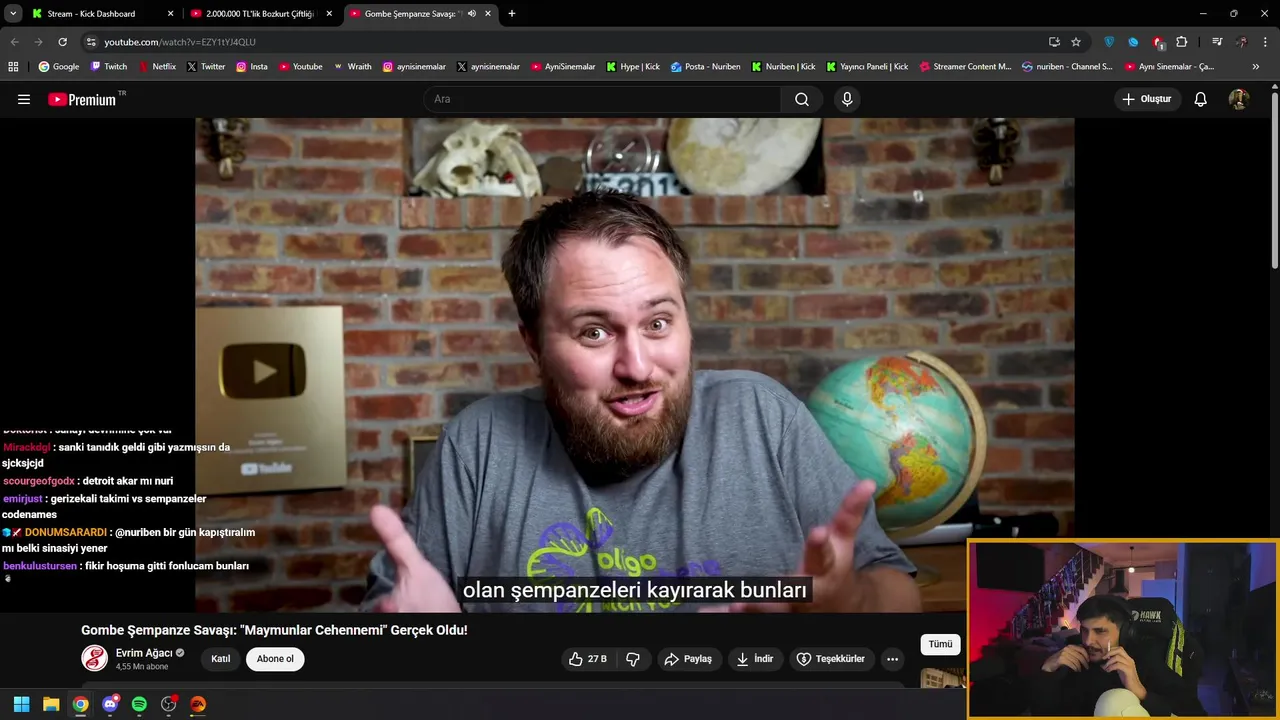Screen dimensions: 1280x720
Task: Open Netflix bookmark
Action: [157, 67]
